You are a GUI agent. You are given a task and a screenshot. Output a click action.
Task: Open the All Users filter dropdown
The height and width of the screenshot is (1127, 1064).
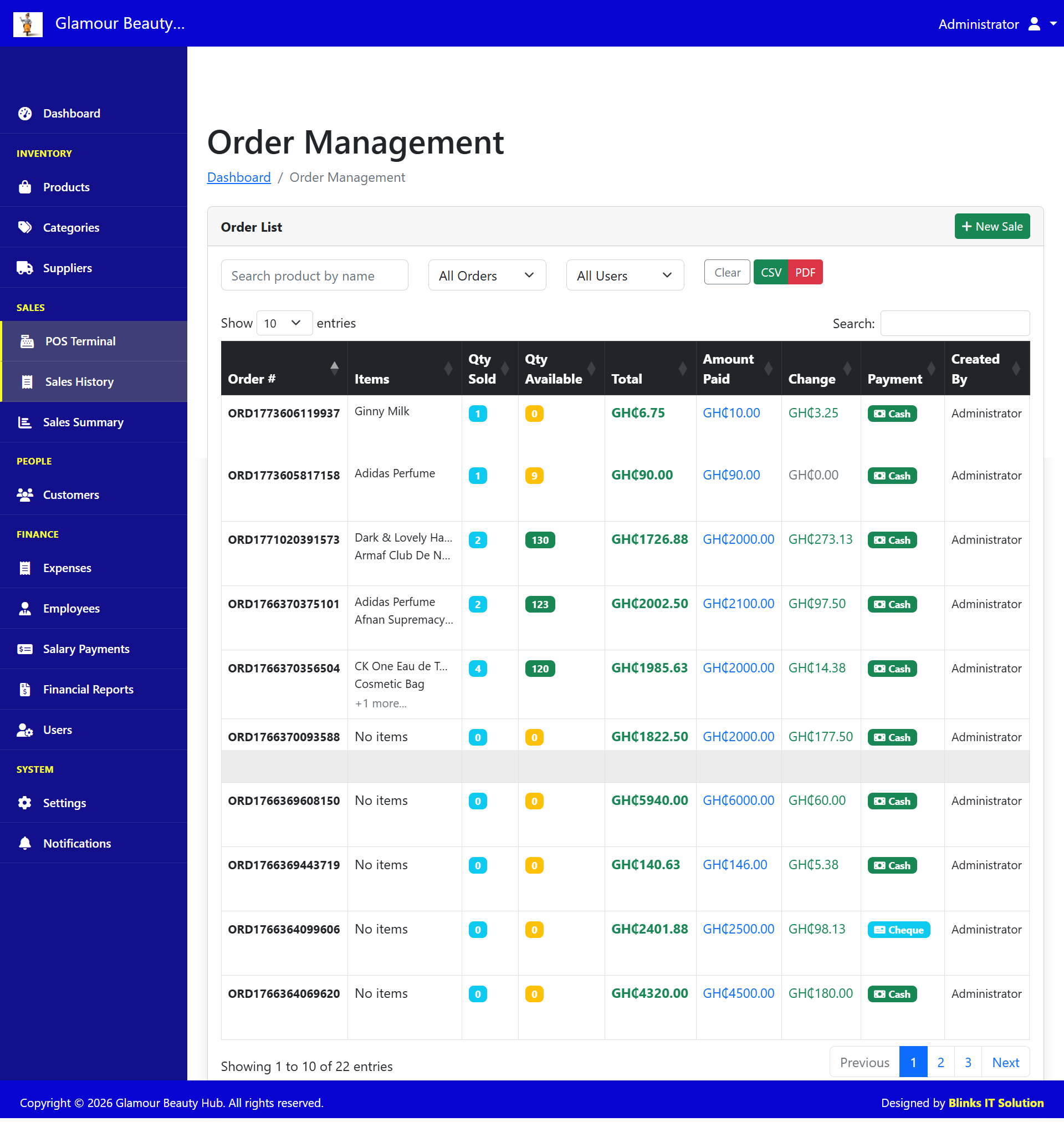point(625,275)
